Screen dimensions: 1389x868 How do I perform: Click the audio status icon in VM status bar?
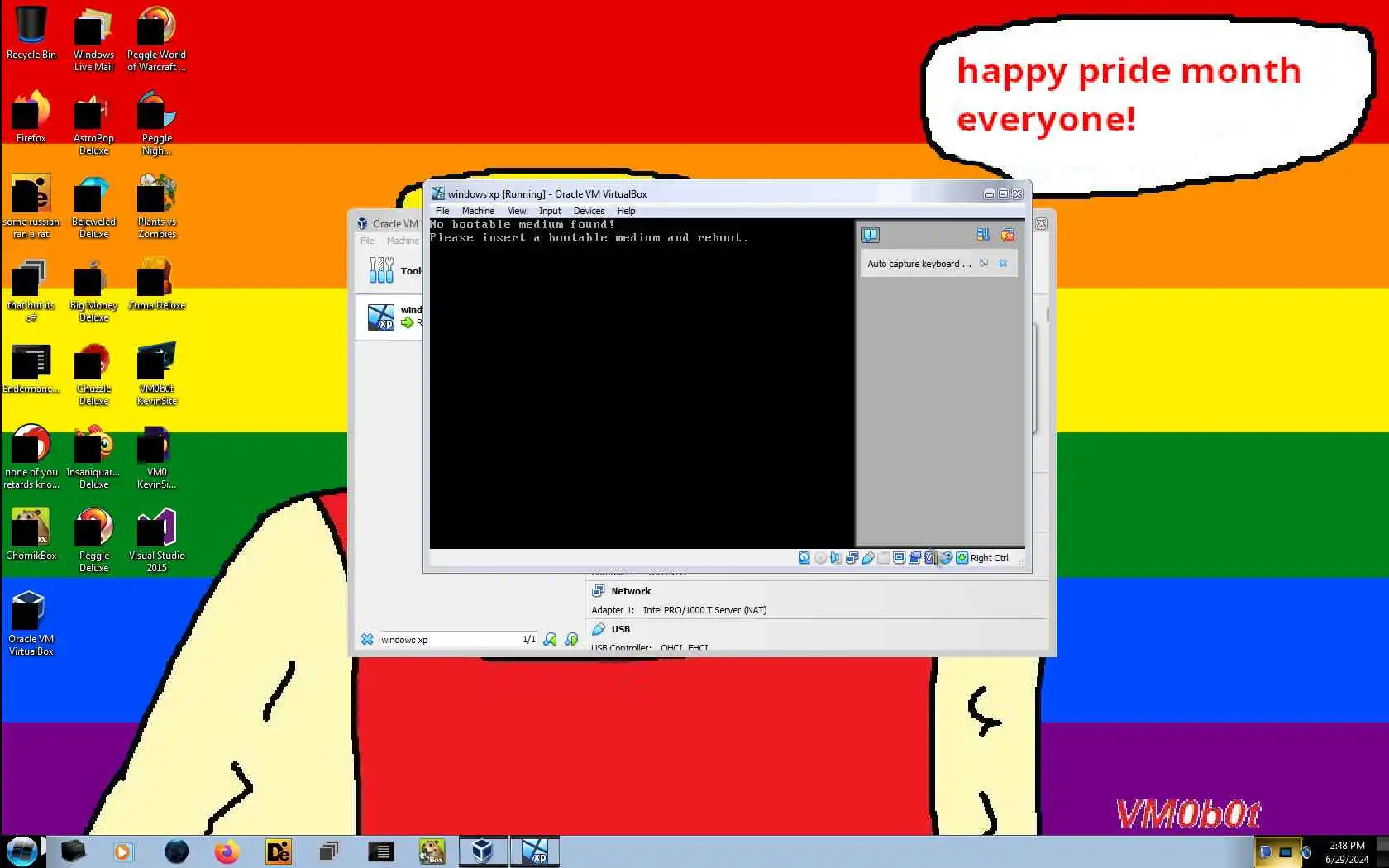(x=836, y=558)
